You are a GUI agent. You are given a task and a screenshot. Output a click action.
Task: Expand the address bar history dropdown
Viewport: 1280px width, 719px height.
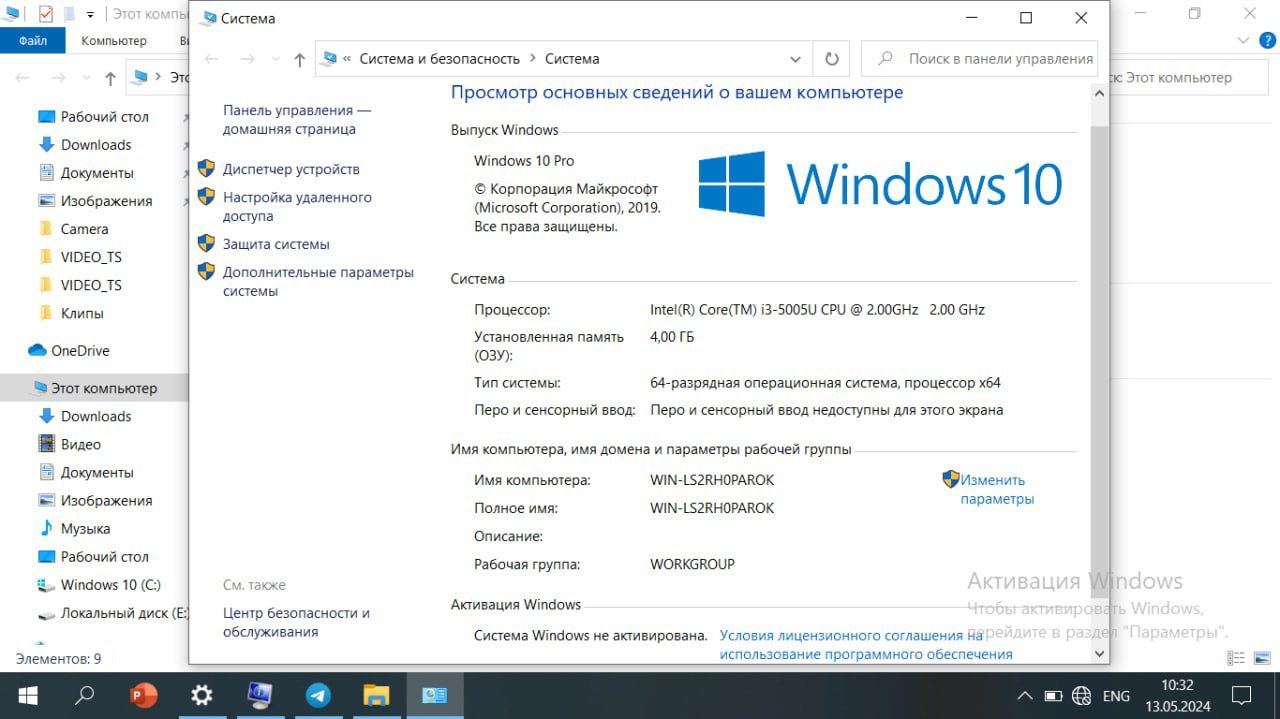click(x=795, y=59)
